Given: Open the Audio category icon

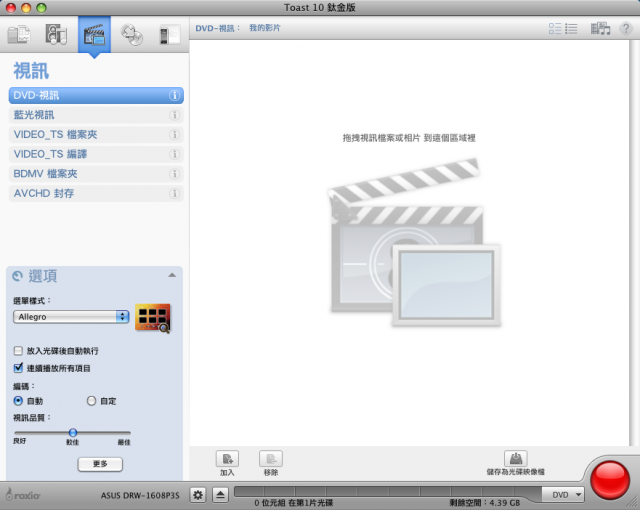Looking at the screenshot, I should [56, 34].
